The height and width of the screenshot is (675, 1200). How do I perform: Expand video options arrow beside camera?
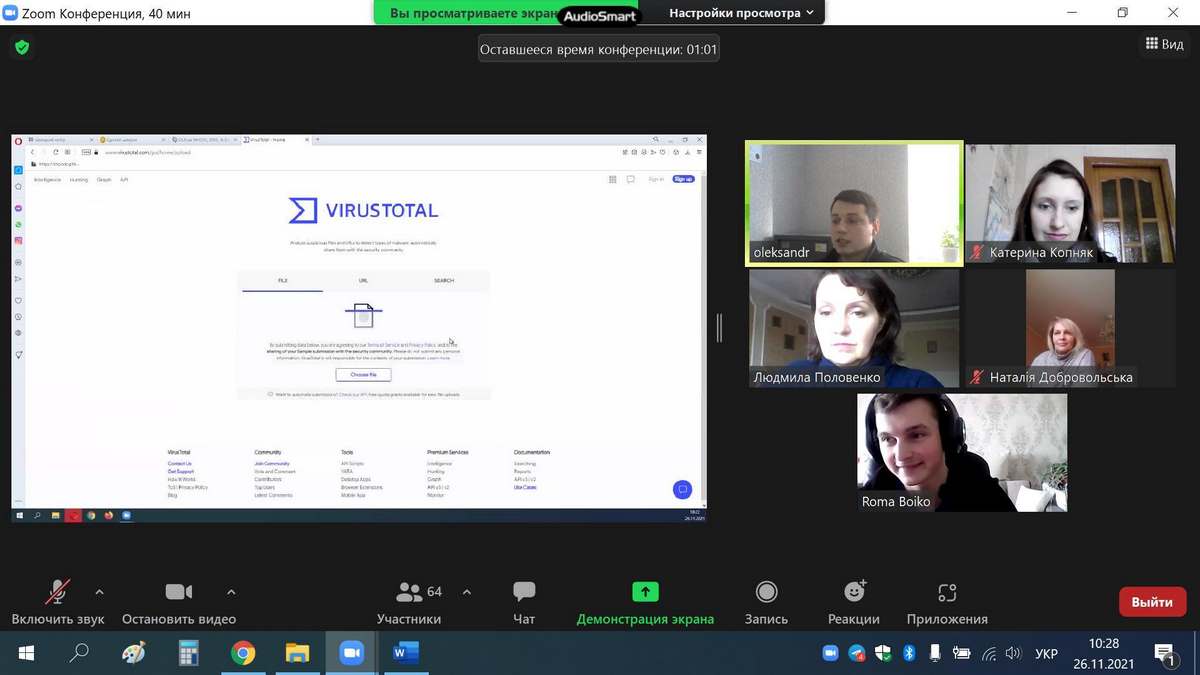point(231,592)
